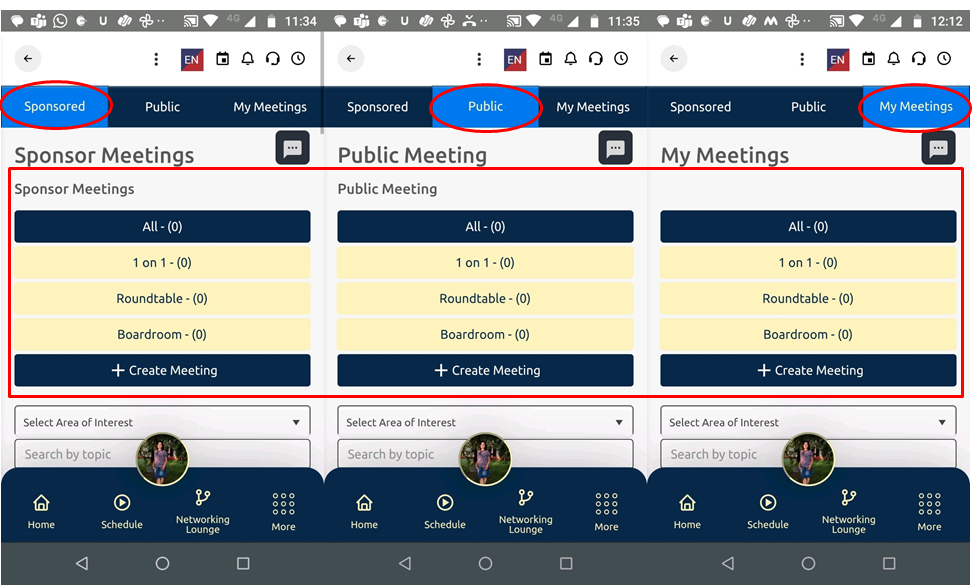Viewport: 973px width, 585px height.
Task: Filter by Roundtable on the Public Meeting screen
Action: [x=485, y=298]
